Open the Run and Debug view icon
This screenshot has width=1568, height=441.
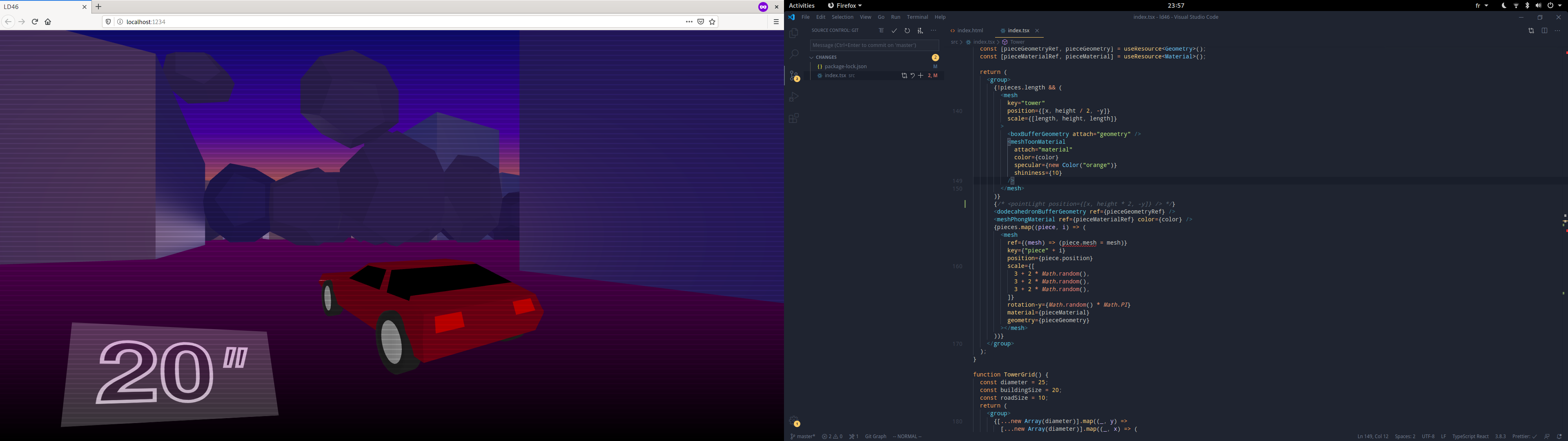point(793,97)
